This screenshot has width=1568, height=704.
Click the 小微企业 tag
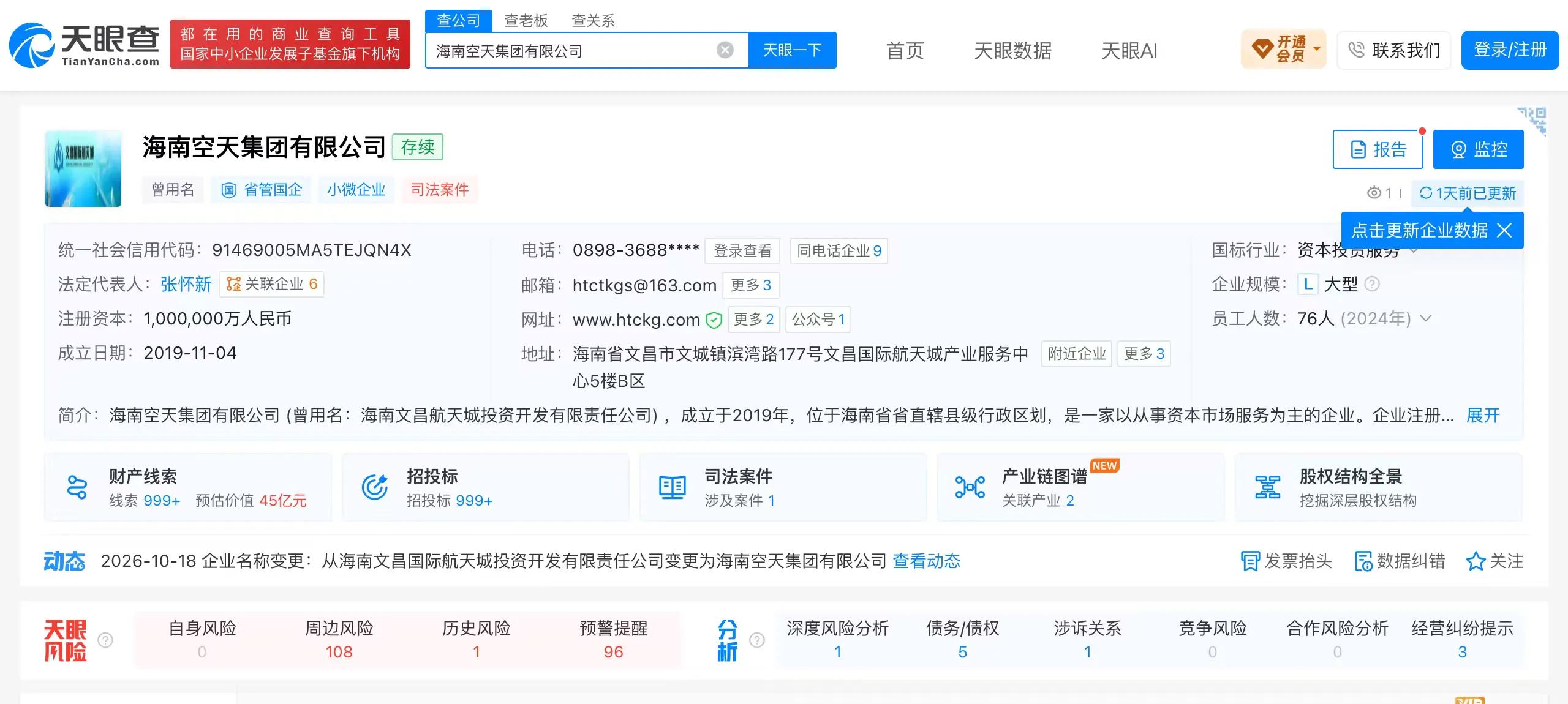point(356,190)
